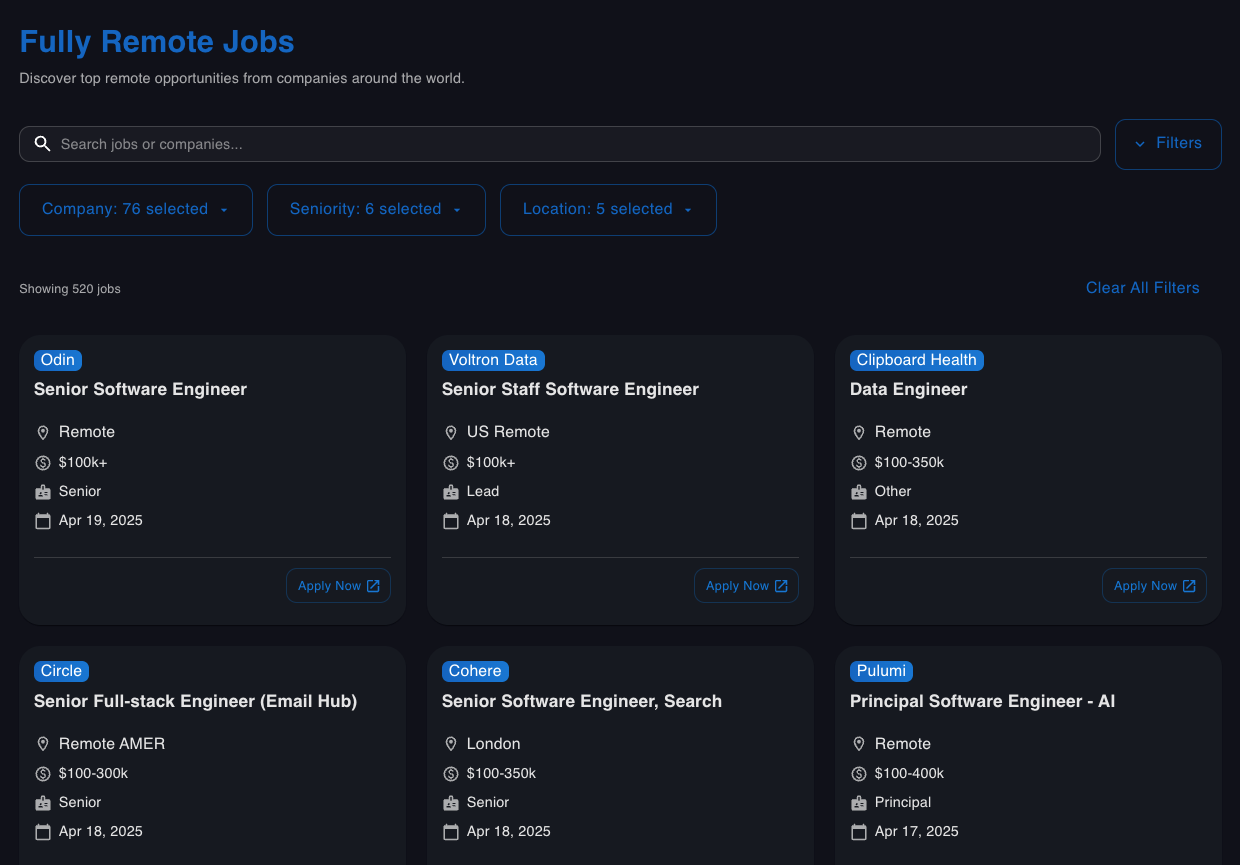Click salary dollar icon on Pulumi card

point(859,774)
